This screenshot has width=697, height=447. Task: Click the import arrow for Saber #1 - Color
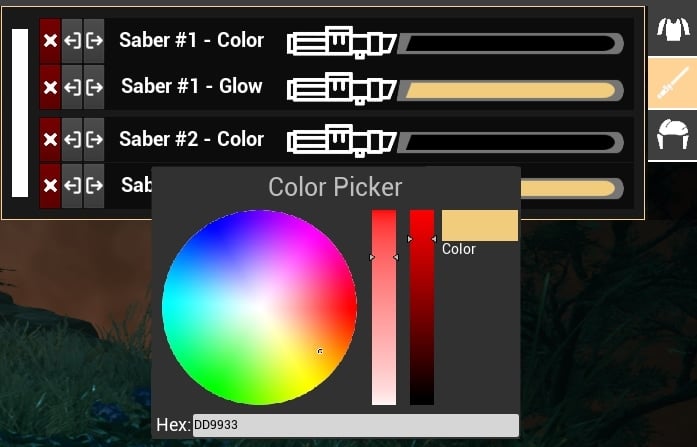[x=72, y=41]
